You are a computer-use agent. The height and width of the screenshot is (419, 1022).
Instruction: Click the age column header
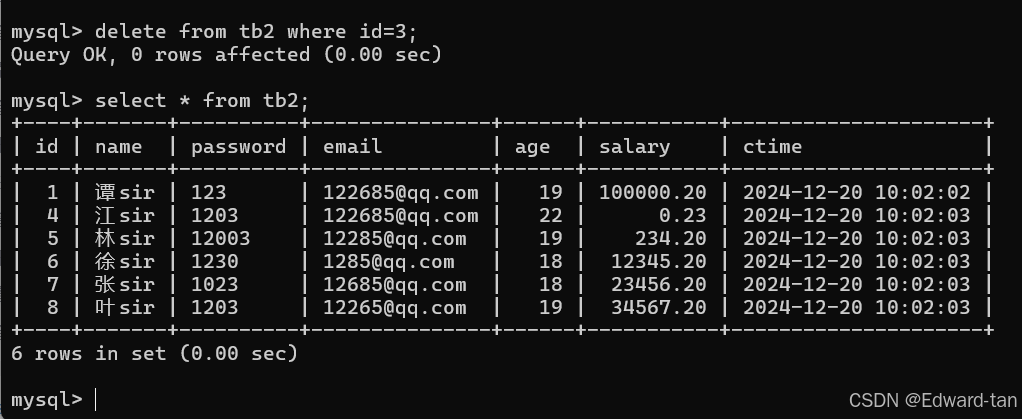tap(532, 146)
